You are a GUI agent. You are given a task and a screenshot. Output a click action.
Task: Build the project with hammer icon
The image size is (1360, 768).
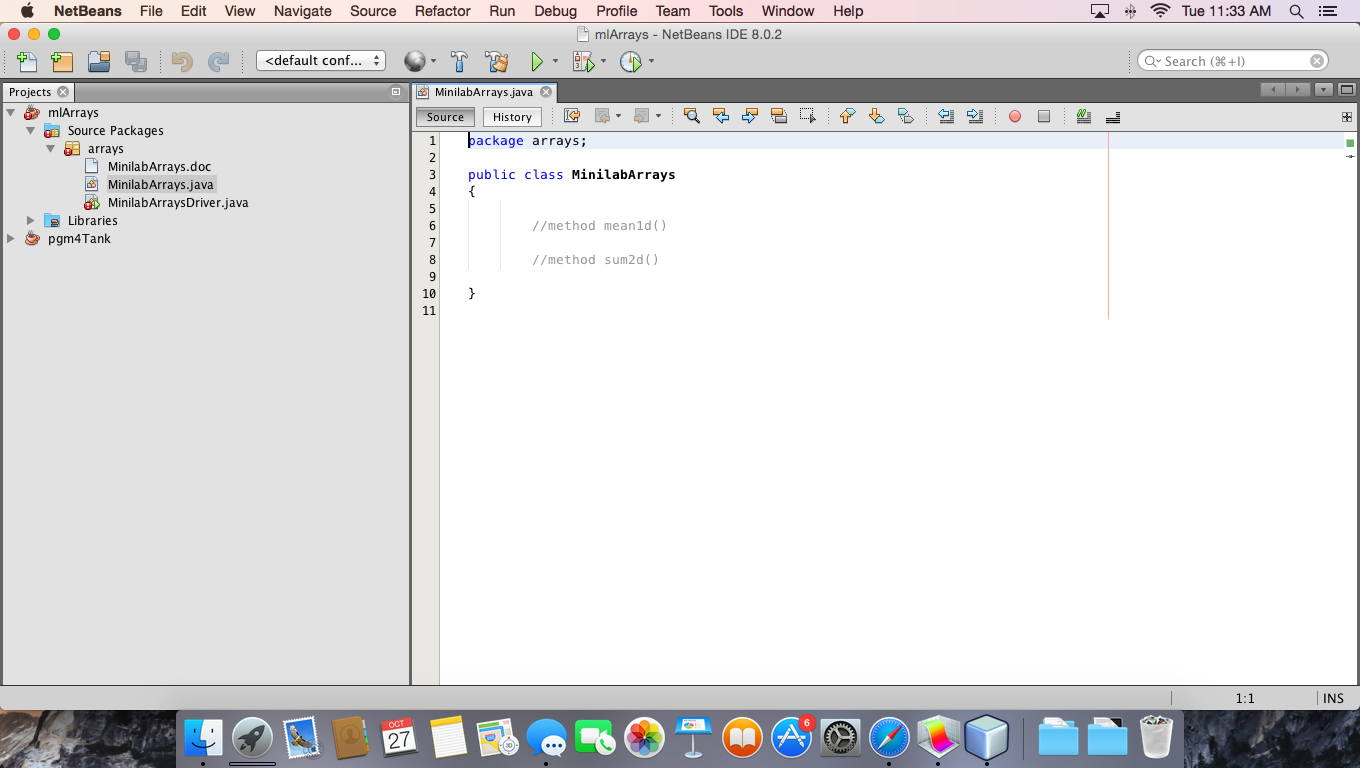point(459,62)
